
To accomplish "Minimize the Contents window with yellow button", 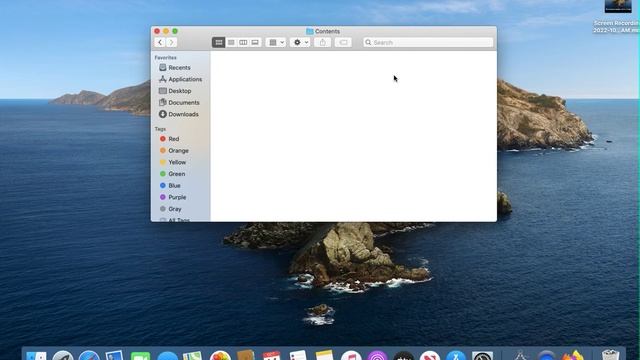I will [166, 31].
